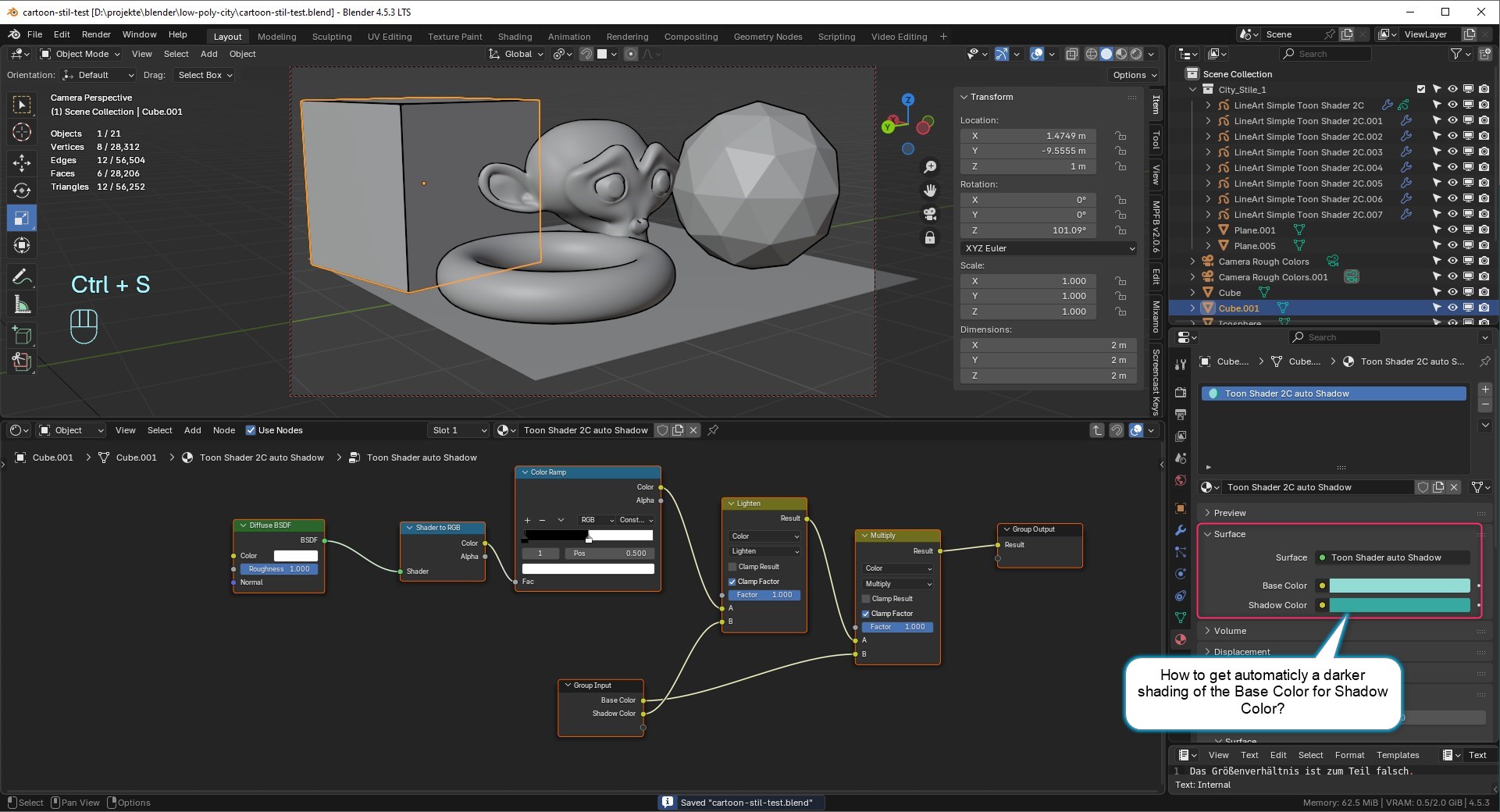Open the Material properties tab icon
The image size is (1500, 812).
click(x=1181, y=639)
